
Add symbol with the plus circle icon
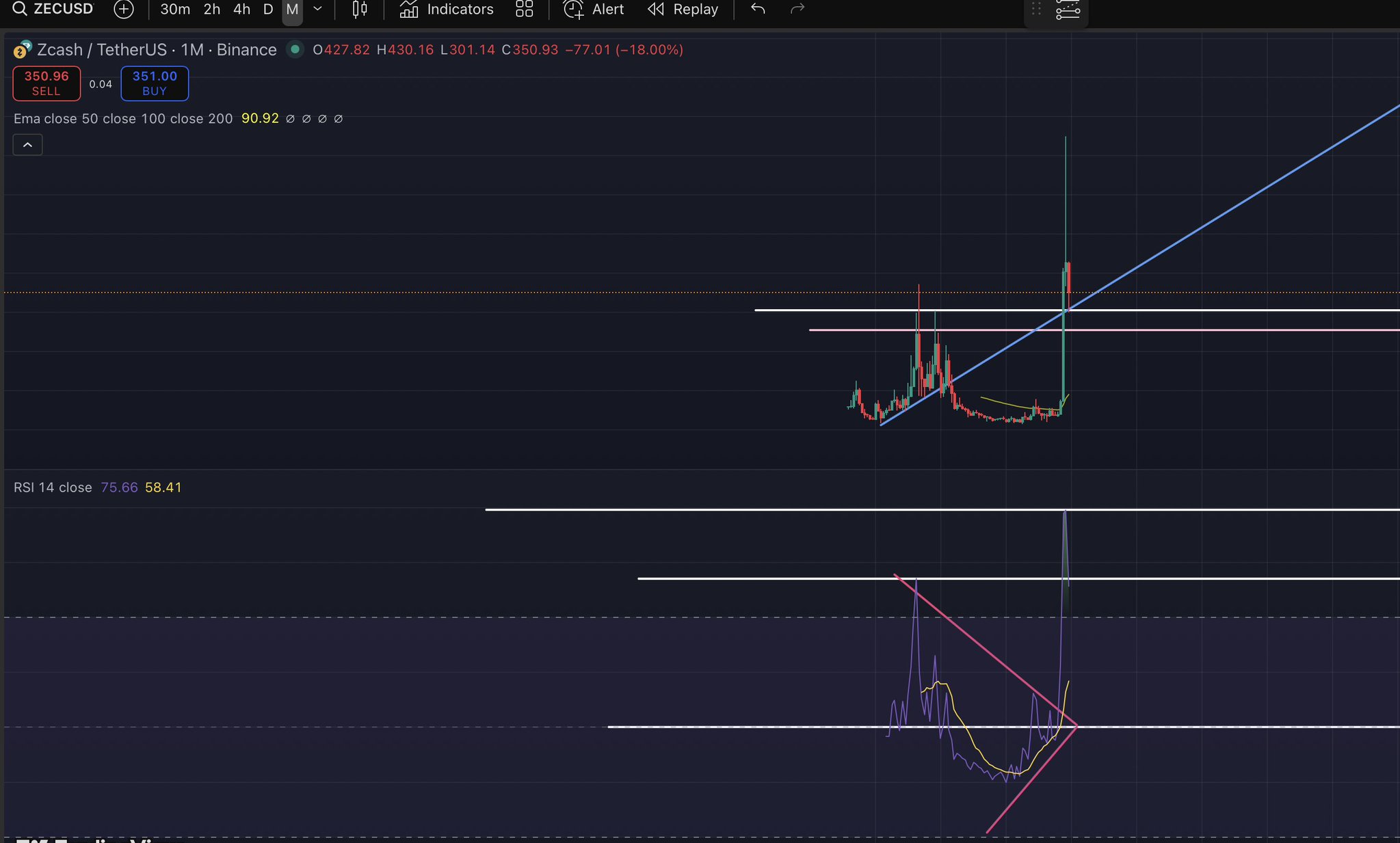point(123,9)
